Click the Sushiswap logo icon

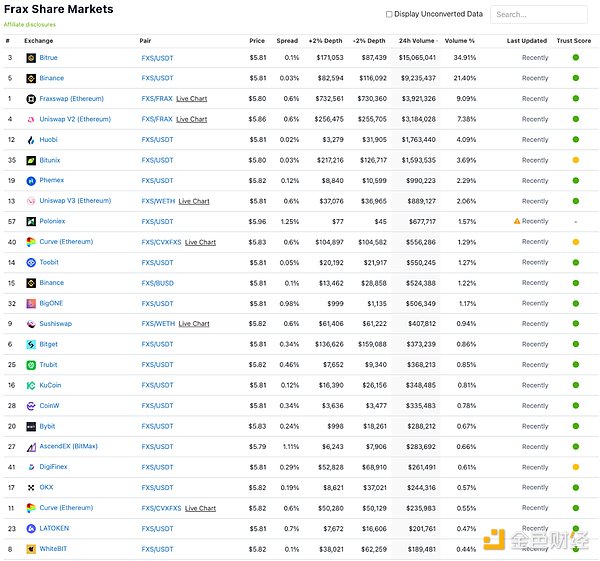pos(31,324)
